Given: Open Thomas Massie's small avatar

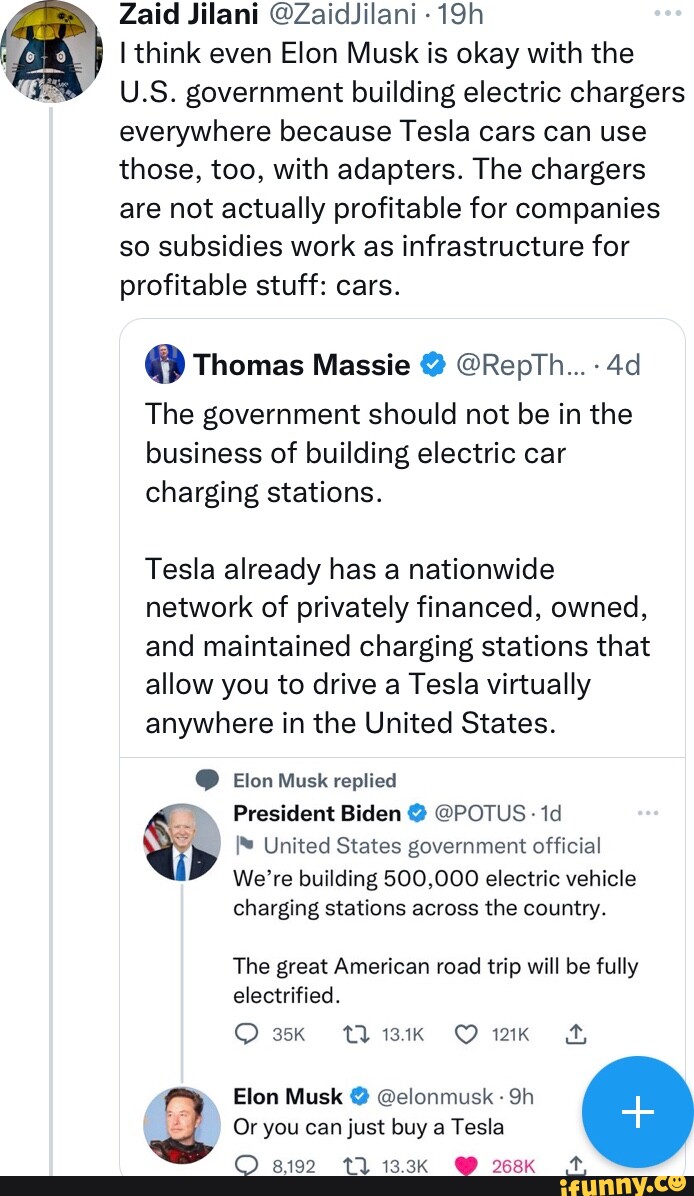Looking at the screenshot, I should click(165, 365).
